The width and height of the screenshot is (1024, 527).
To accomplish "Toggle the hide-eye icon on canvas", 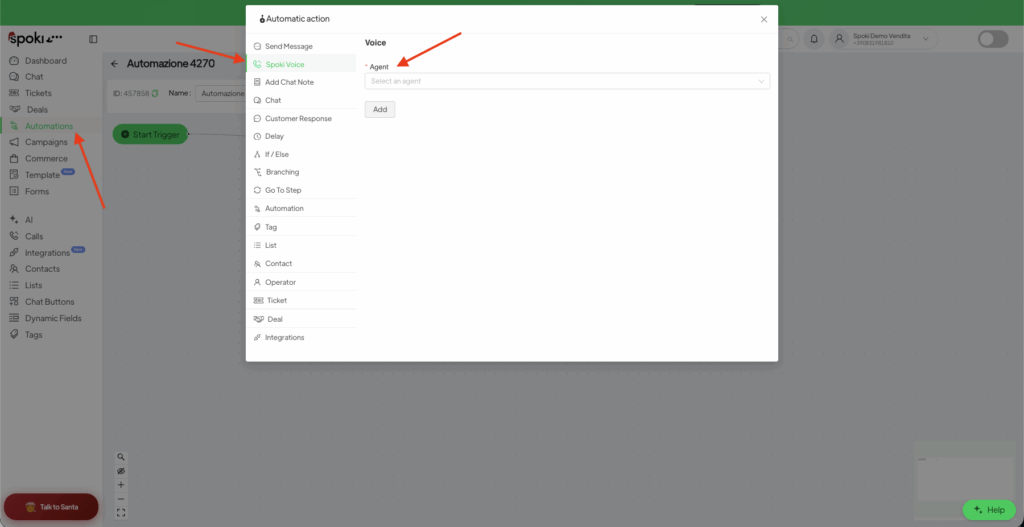I will (121, 470).
